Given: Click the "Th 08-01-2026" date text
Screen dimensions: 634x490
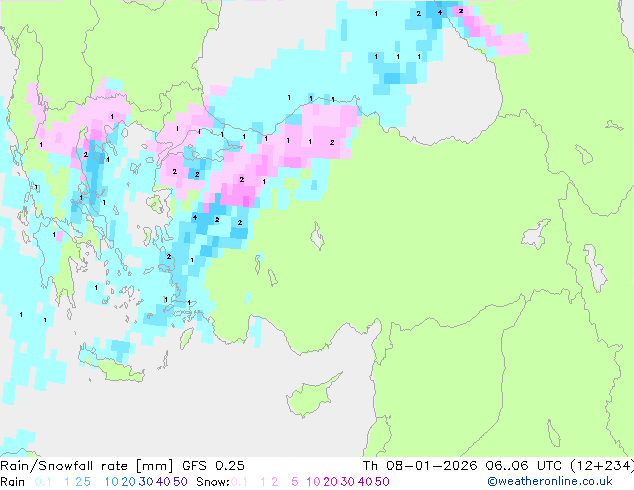Looking at the screenshot, I should click(x=420, y=466).
